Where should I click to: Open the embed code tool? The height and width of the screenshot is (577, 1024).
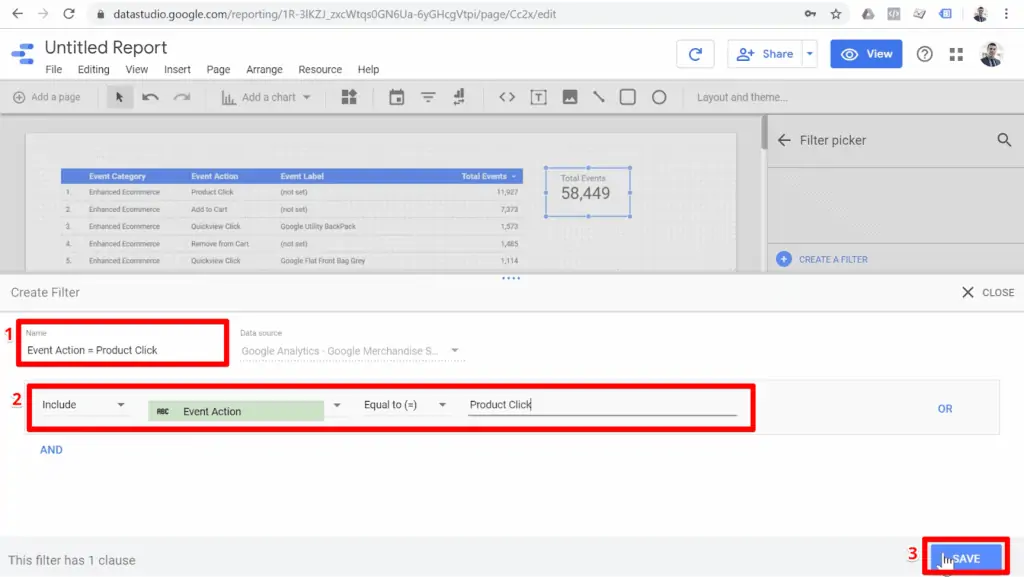pyautogui.click(x=507, y=97)
